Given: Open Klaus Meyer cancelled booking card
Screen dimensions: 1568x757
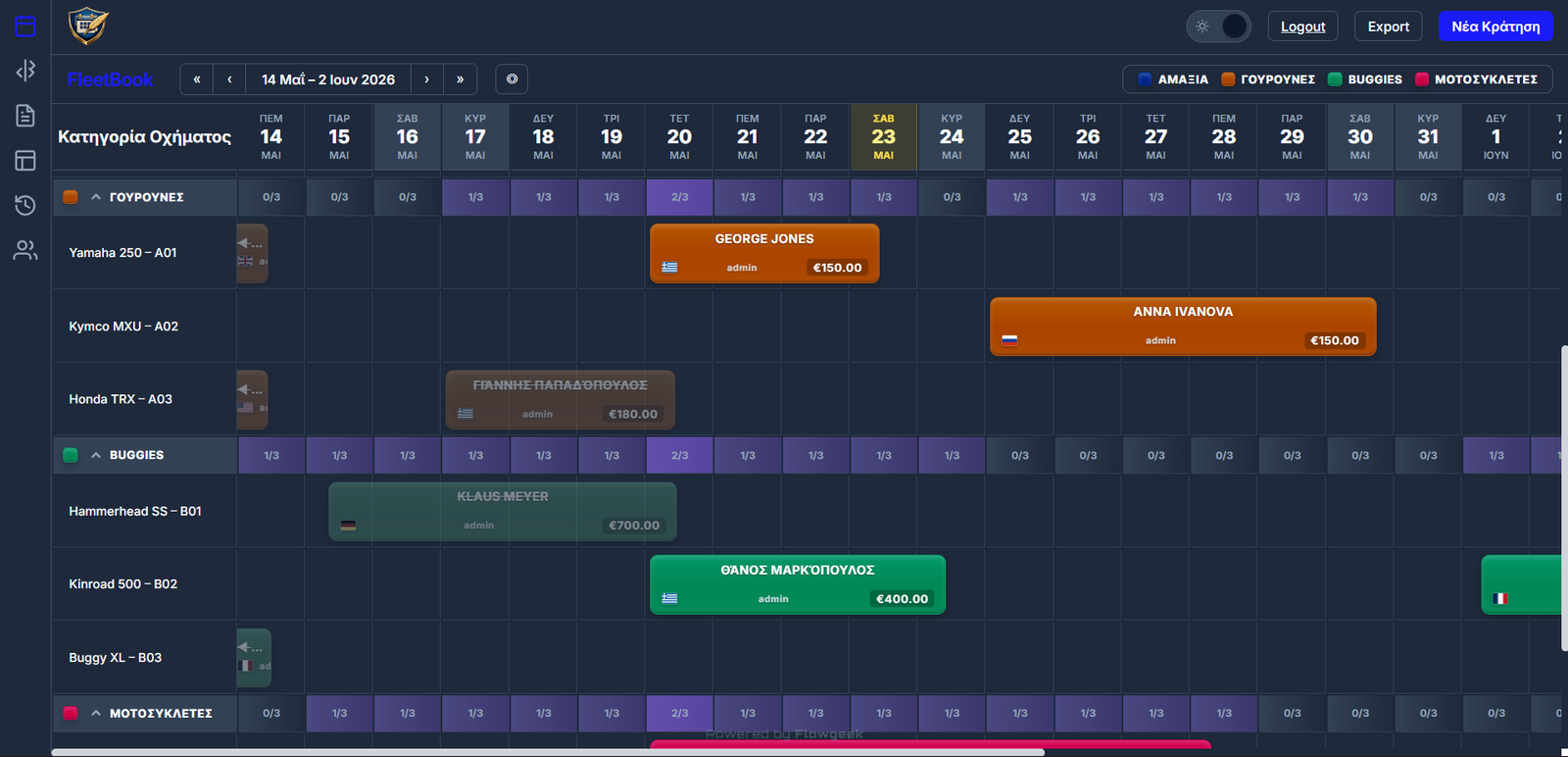Looking at the screenshot, I should 503,511.
